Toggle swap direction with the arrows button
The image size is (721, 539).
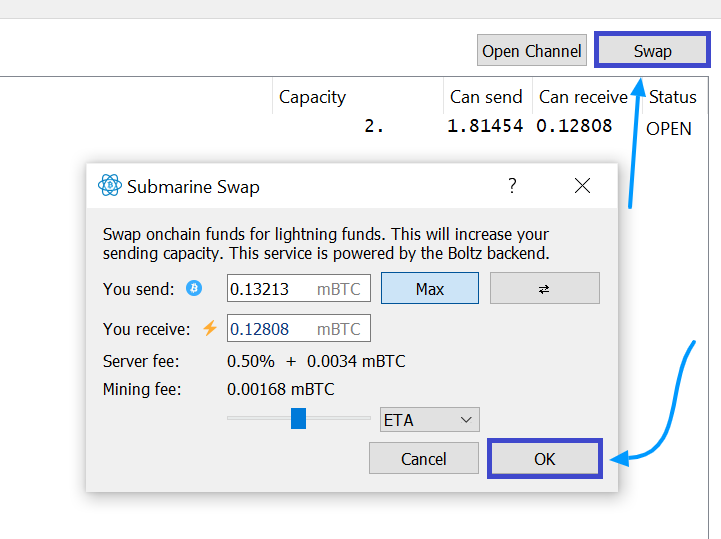click(544, 289)
